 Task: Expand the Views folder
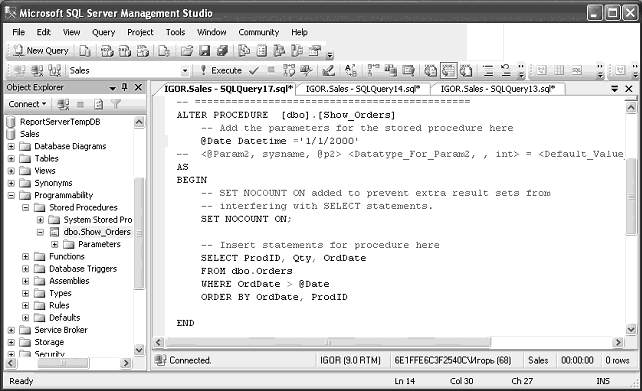point(11,171)
